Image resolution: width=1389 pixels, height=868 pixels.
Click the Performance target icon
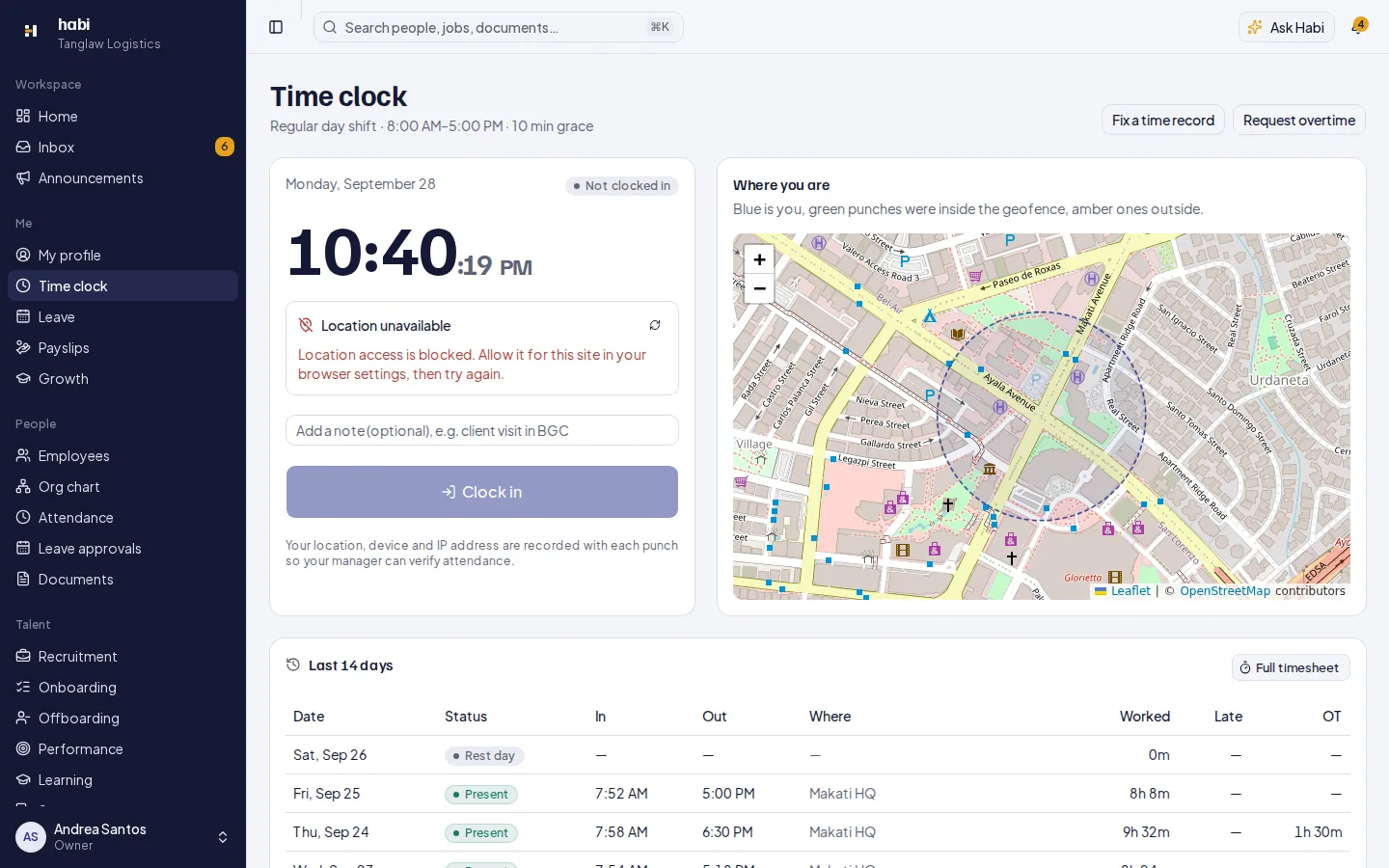[23, 748]
